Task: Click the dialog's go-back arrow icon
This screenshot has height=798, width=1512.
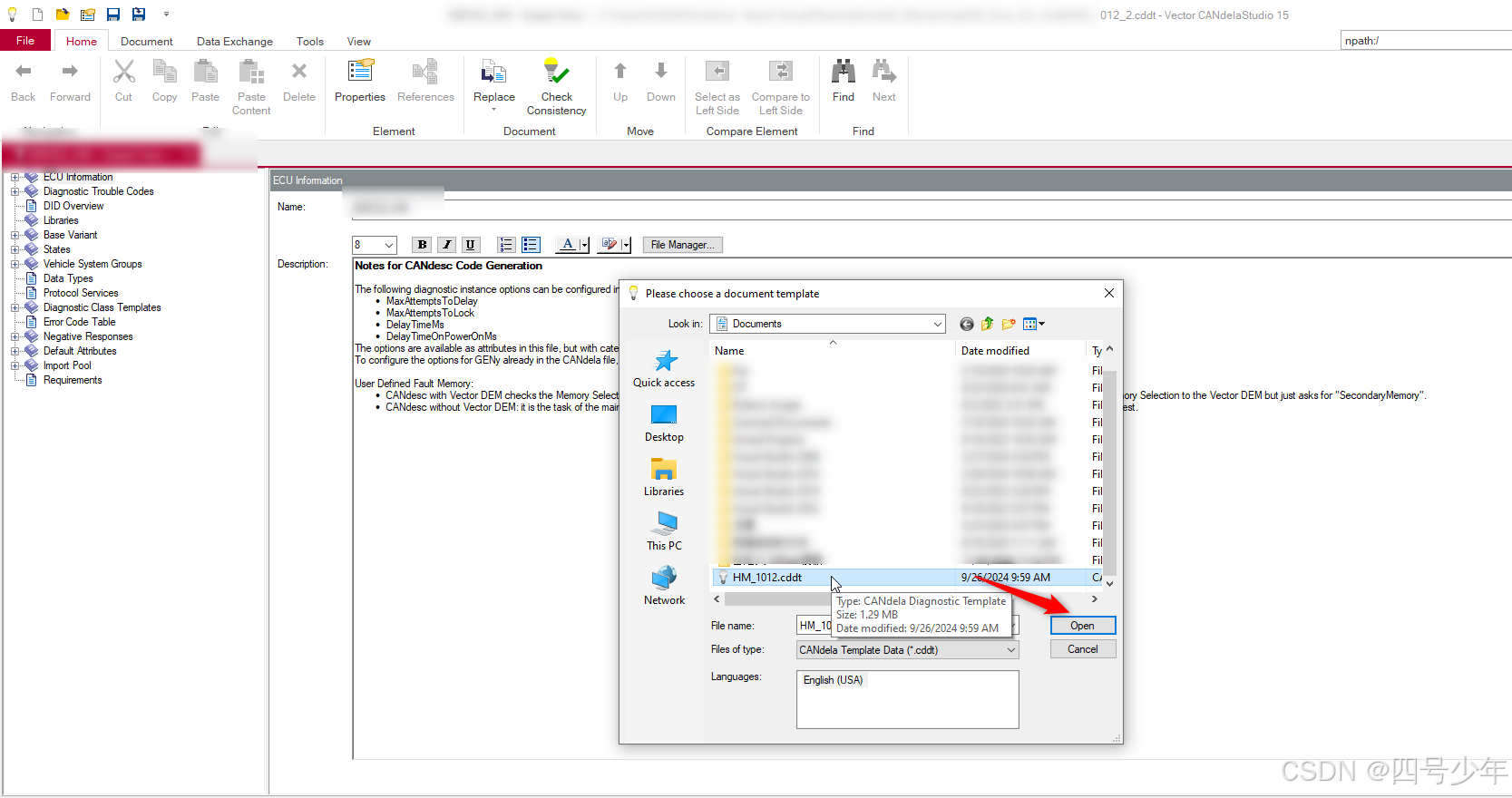Action: click(x=967, y=324)
